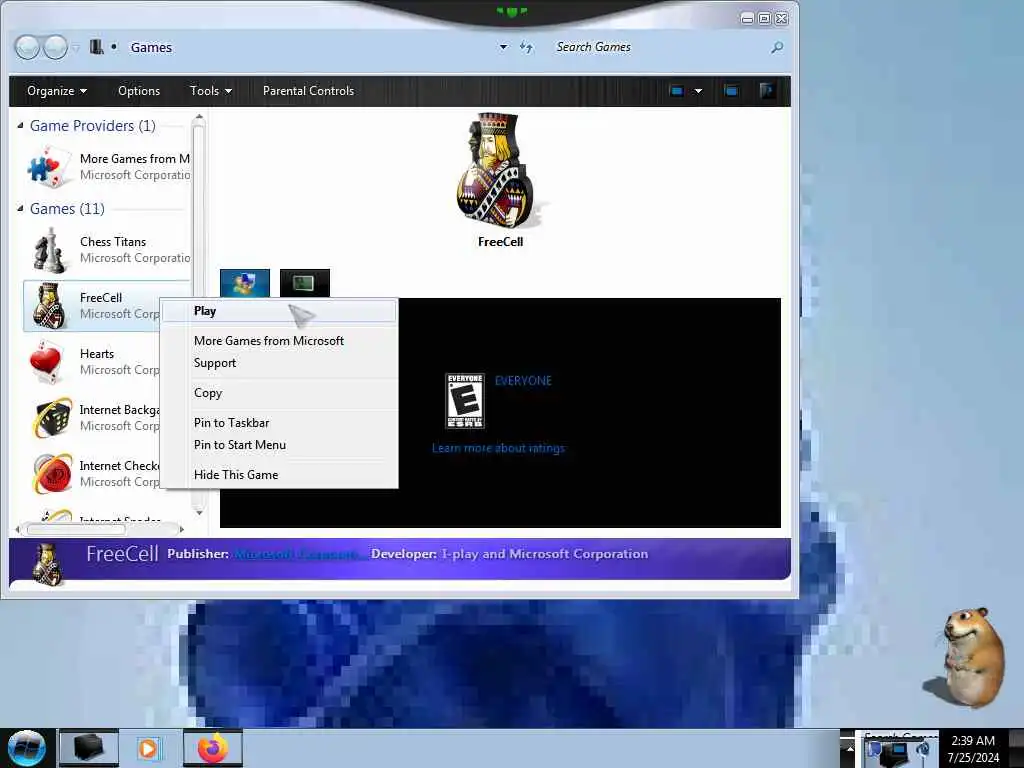Select the Internet Checkers icon
The width and height of the screenshot is (1024, 768).
[x=52, y=473]
